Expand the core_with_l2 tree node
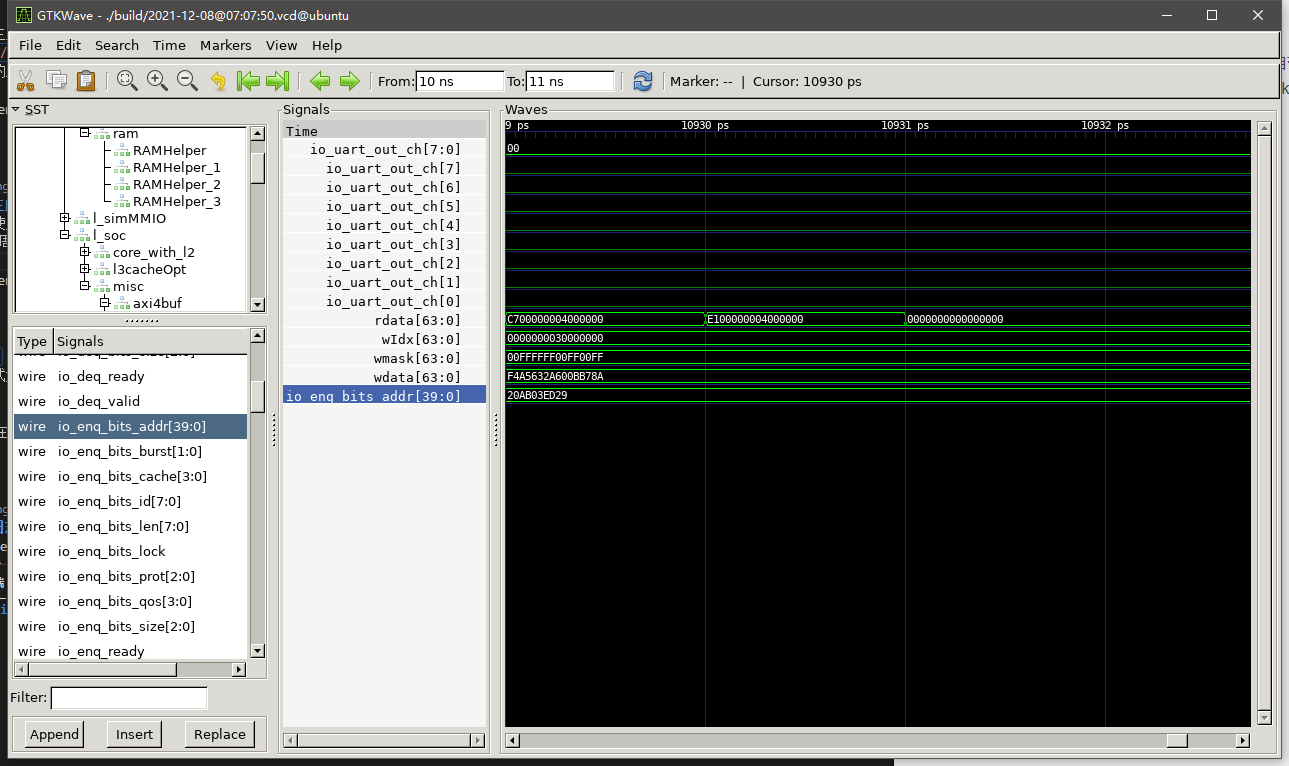The width and height of the screenshot is (1289, 766). [85, 252]
